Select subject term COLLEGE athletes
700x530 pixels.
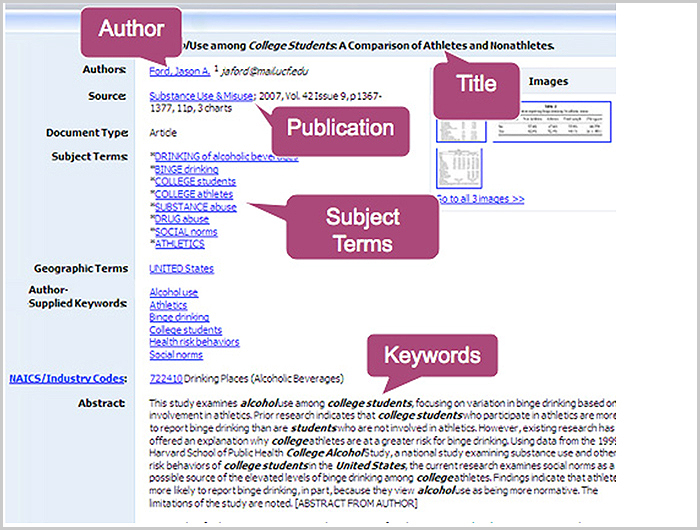tap(193, 194)
